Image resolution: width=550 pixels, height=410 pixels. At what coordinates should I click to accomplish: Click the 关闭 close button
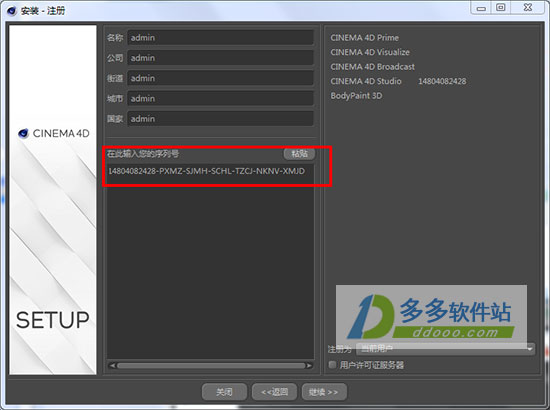(224, 392)
